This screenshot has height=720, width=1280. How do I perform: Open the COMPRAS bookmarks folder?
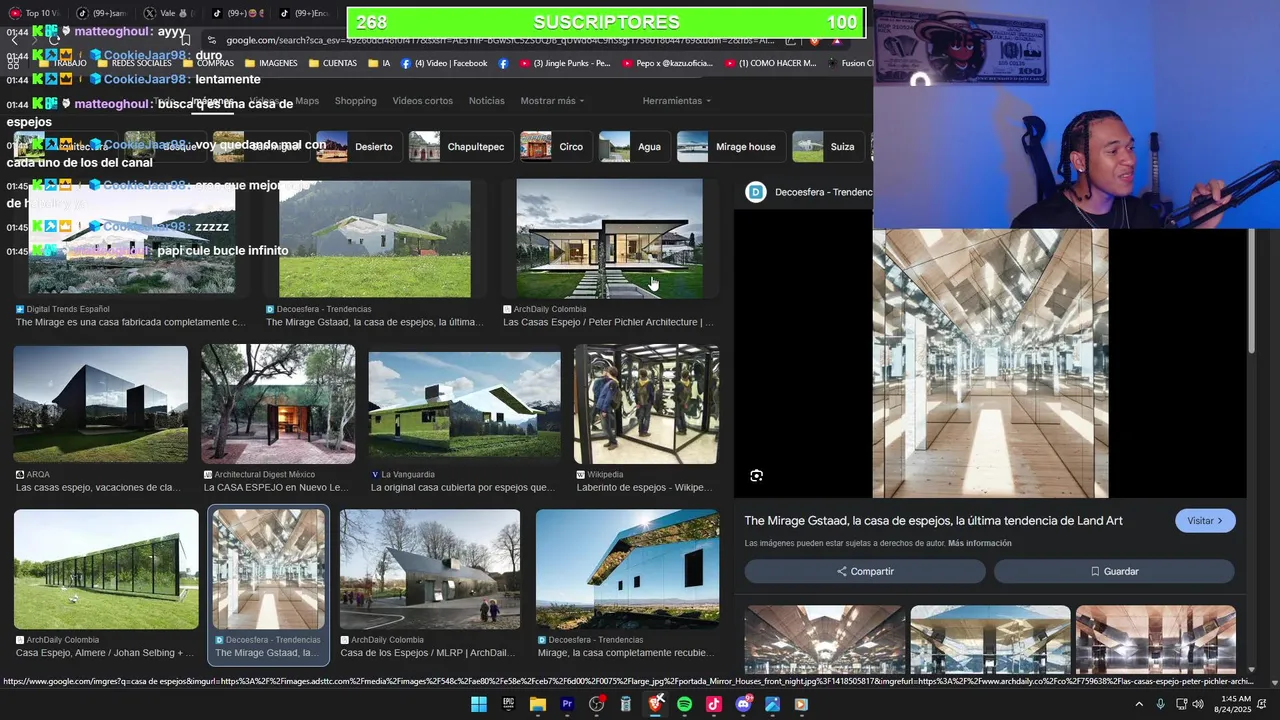pyautogui.click(x=207, y=63)
